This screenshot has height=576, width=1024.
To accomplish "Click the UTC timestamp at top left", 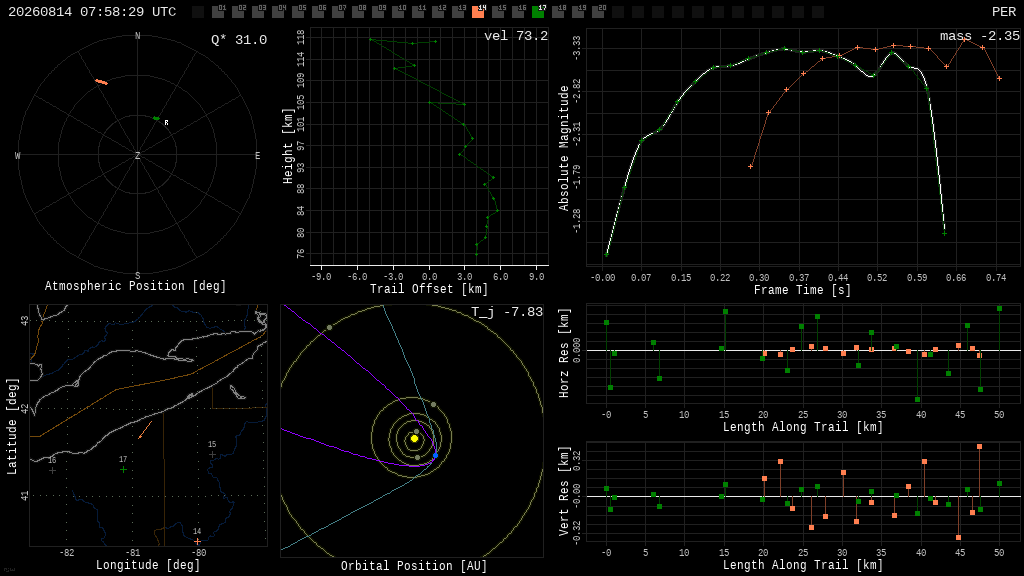I will [x=92, y=12].
